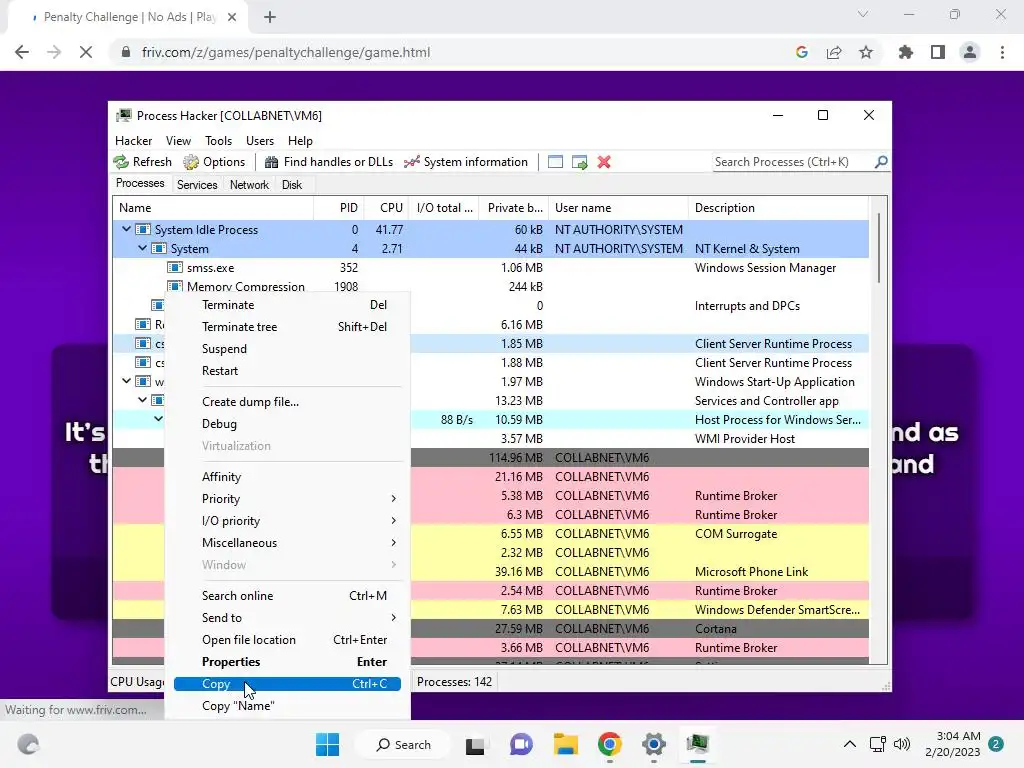
Task: Switch to the Services tab
Action: (197, 185)
